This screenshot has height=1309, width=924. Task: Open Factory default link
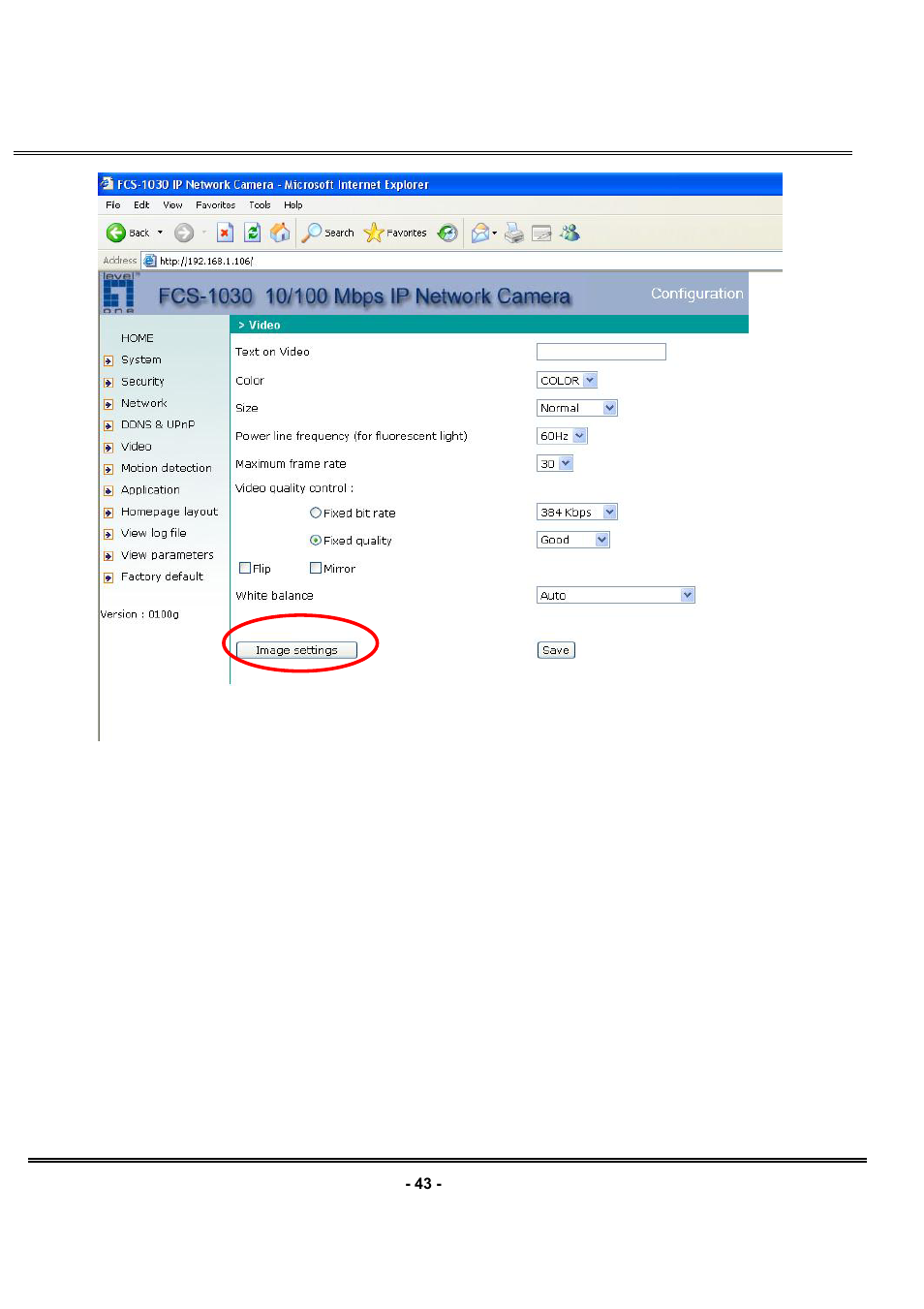click(x=163, y=577)
